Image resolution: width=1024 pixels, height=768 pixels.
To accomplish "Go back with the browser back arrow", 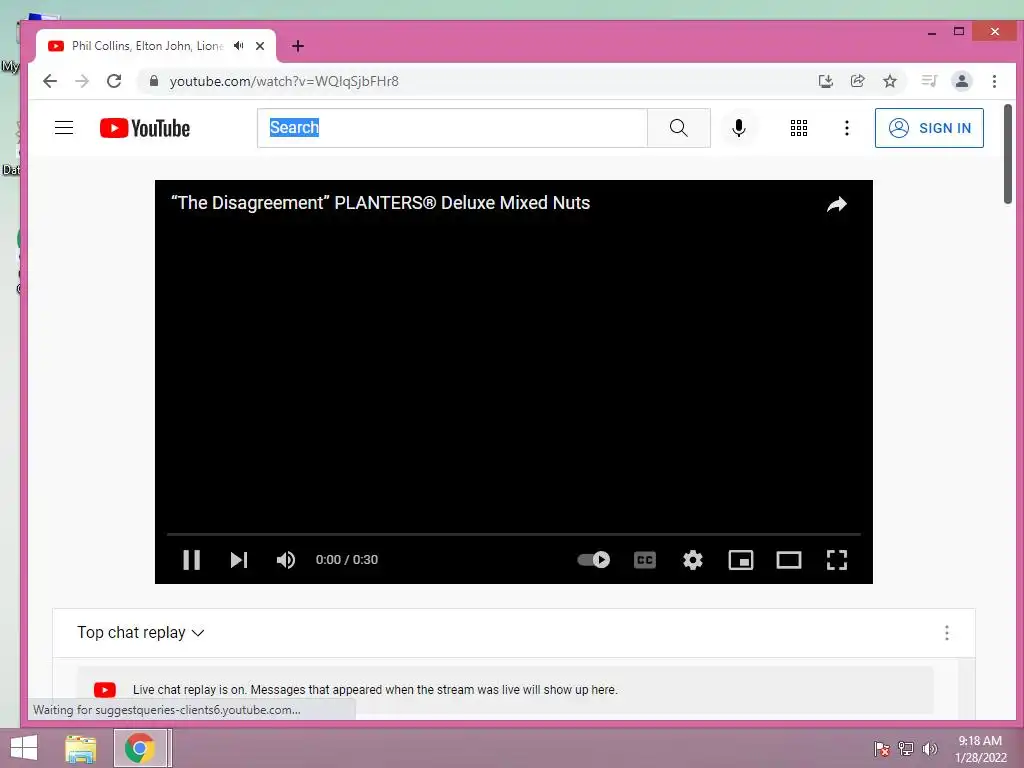I will (x=50, y=81).
